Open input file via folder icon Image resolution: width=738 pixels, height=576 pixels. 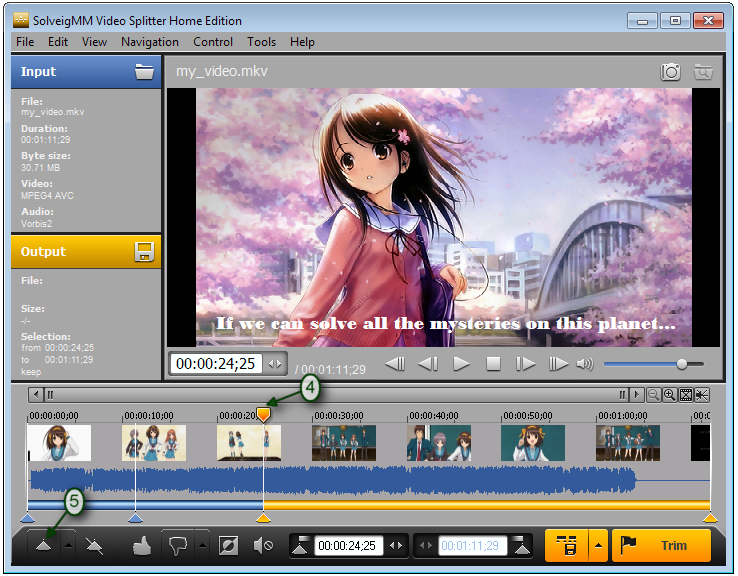click(x=145, y=72)
